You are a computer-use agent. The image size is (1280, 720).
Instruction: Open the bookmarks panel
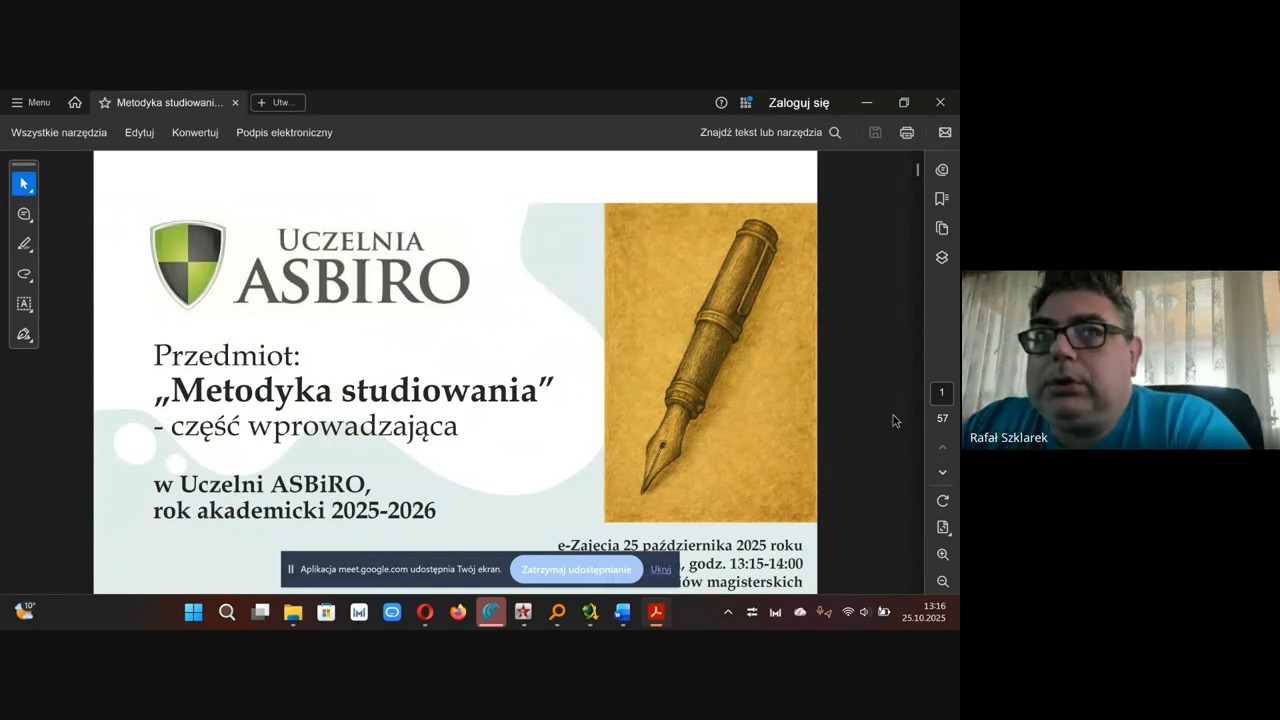coord(941,199)
